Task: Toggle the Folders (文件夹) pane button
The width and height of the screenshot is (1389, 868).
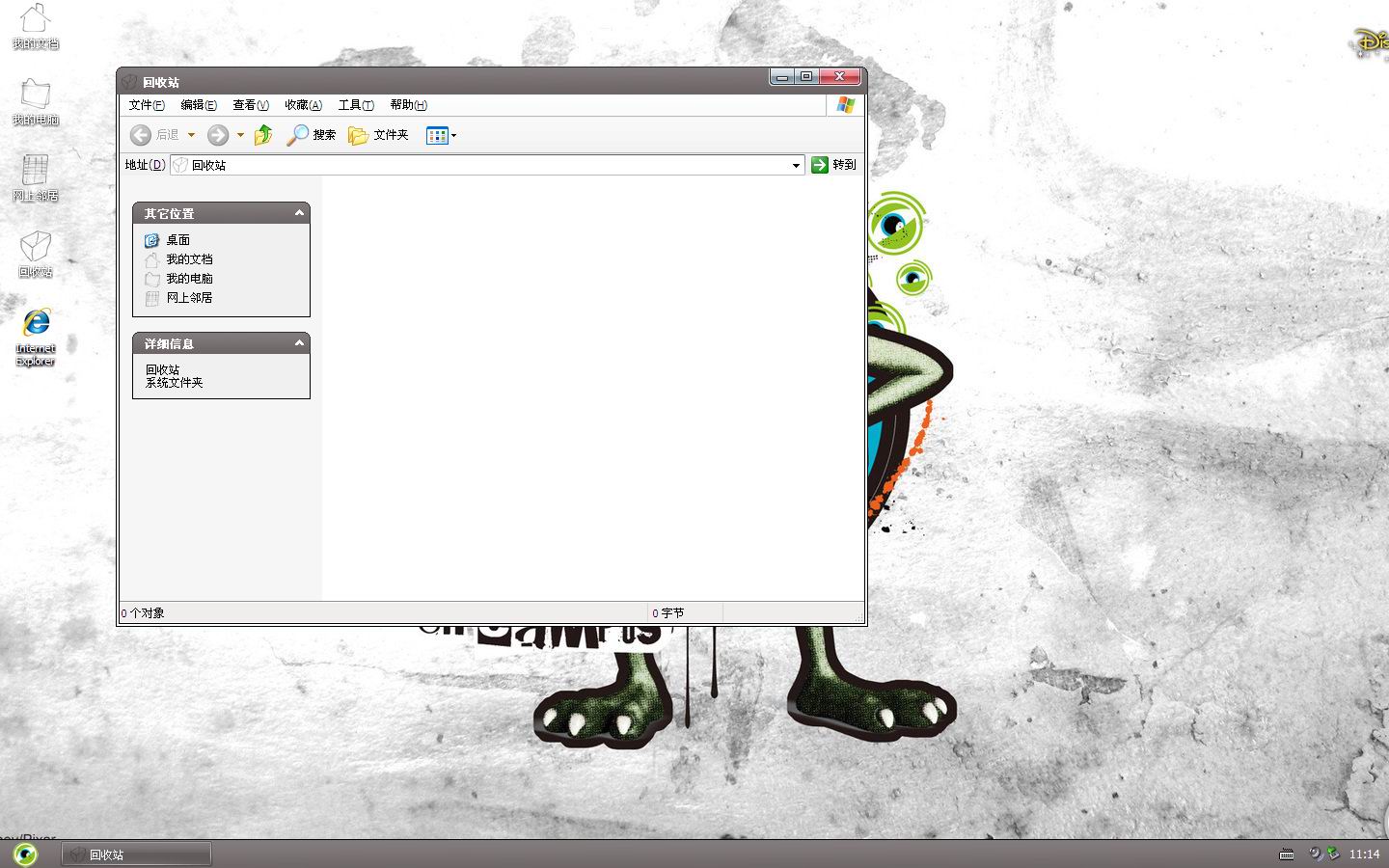Action: point(378,135)
